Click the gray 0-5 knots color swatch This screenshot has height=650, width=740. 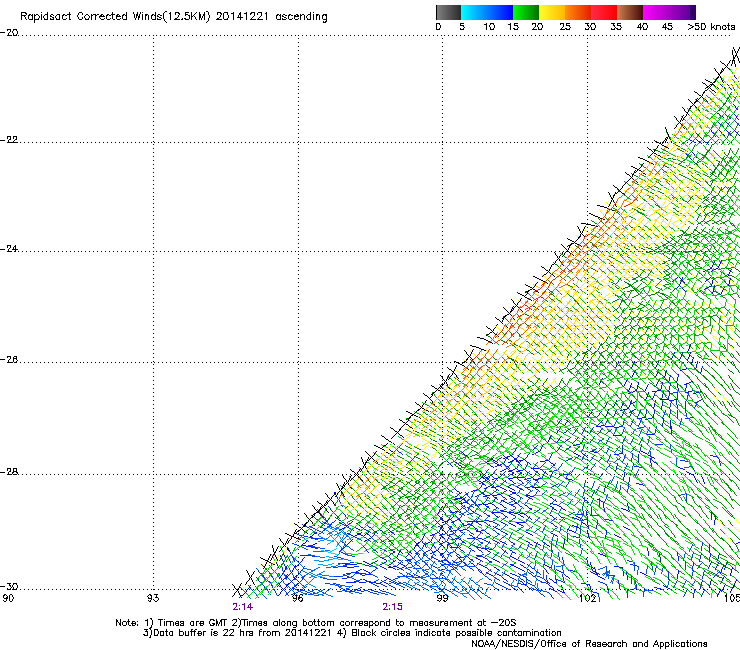448,12
